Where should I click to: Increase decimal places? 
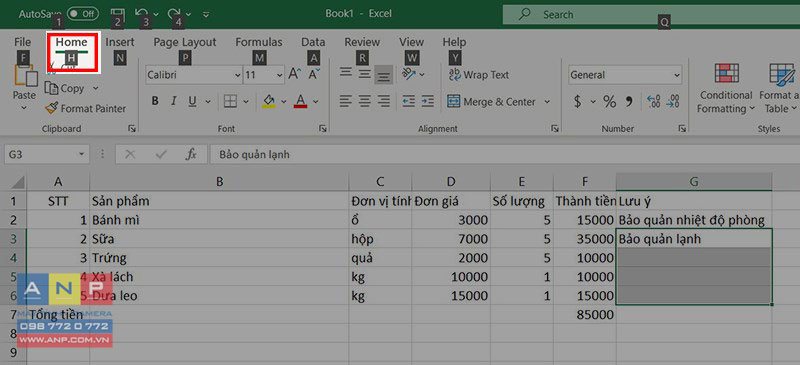[x=654, y=101]
